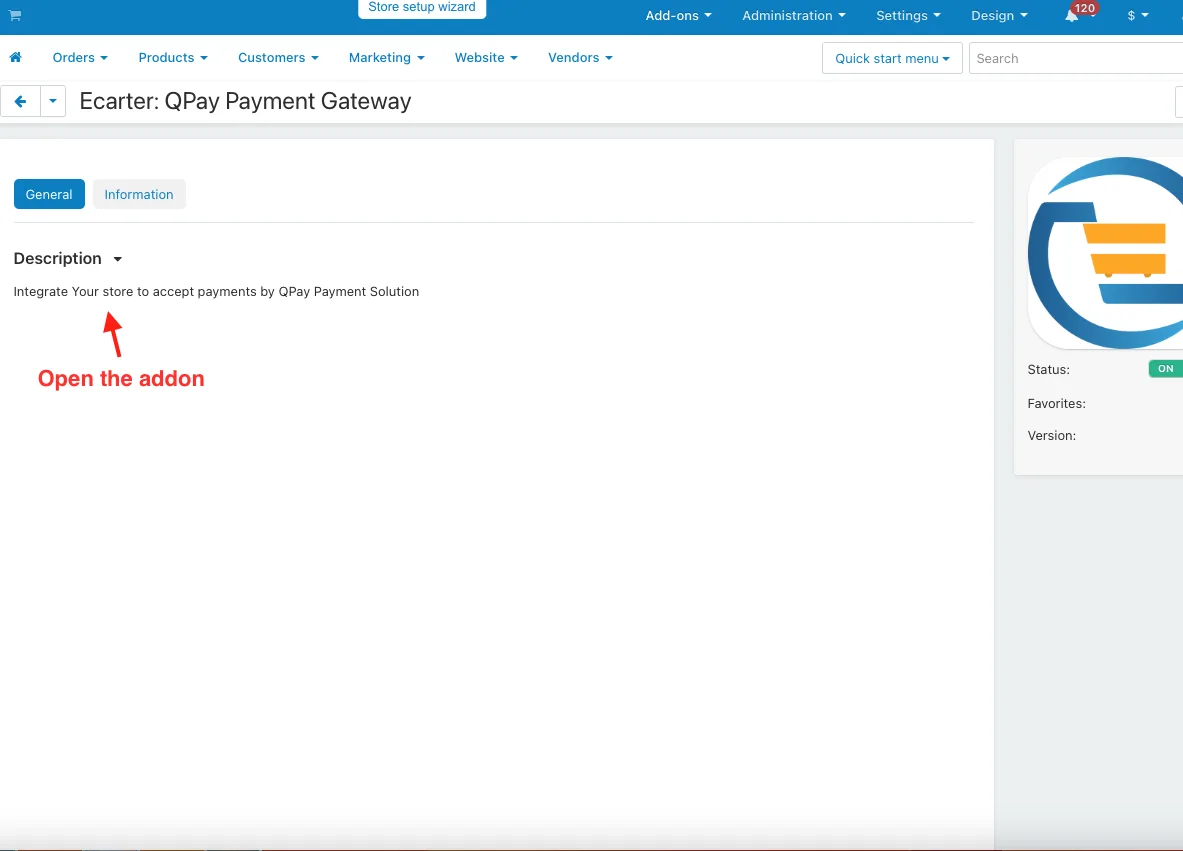
Task: Click the shopping cart icon in the top bar
Action: [x=14, y=15]
